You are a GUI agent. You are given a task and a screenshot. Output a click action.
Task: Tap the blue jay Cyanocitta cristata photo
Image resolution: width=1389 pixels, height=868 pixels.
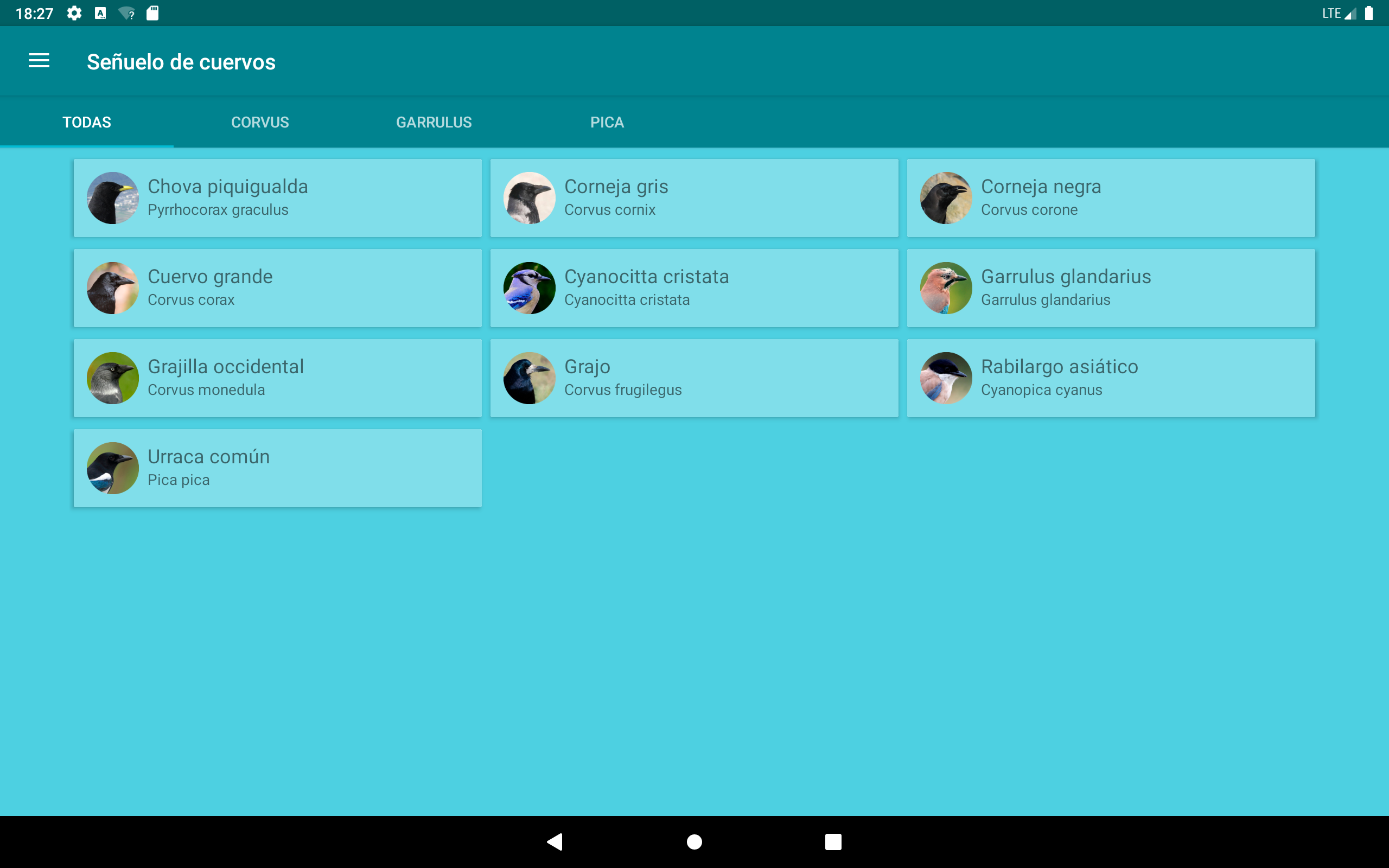529,288
